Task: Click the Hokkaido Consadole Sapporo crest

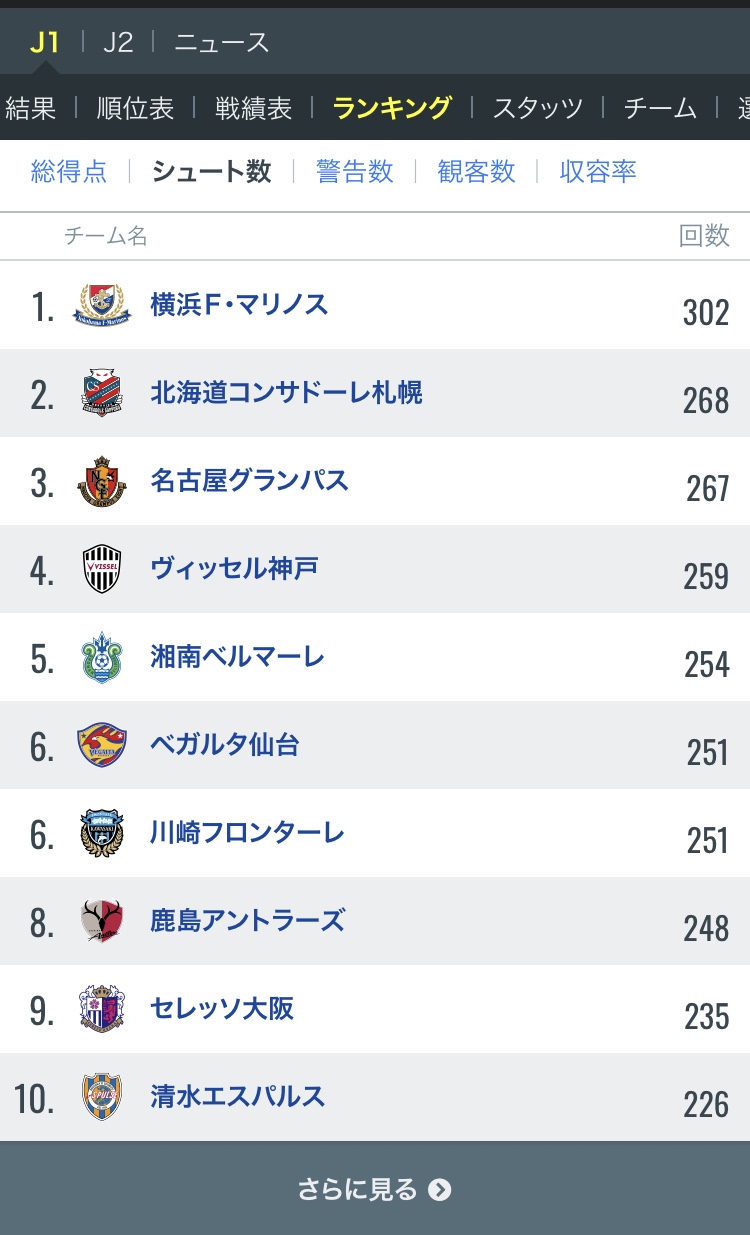Action: tap(102, 393)
